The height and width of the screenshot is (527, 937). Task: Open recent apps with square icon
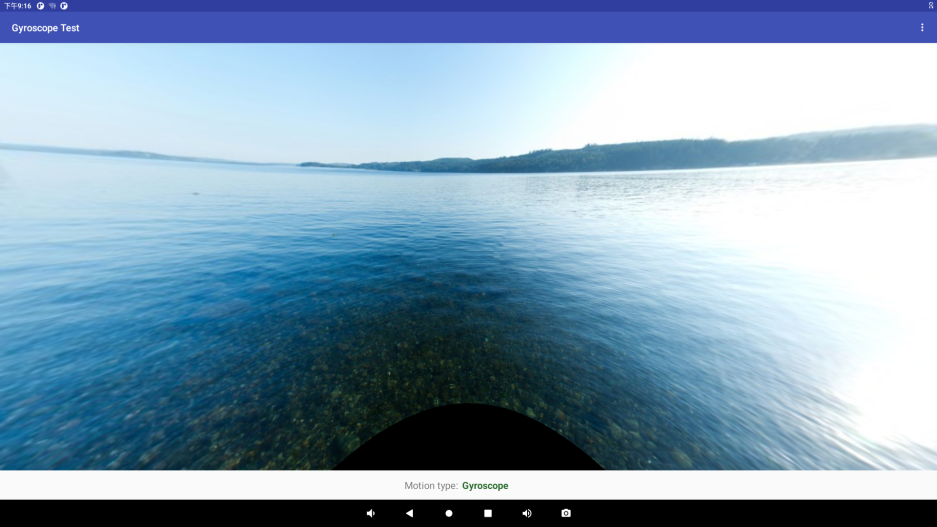[488, 513]
